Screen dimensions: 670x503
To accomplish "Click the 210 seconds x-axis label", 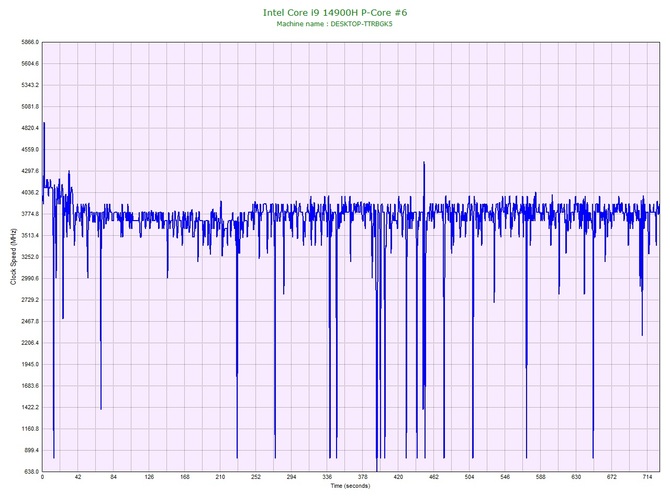I will point(220,477).
